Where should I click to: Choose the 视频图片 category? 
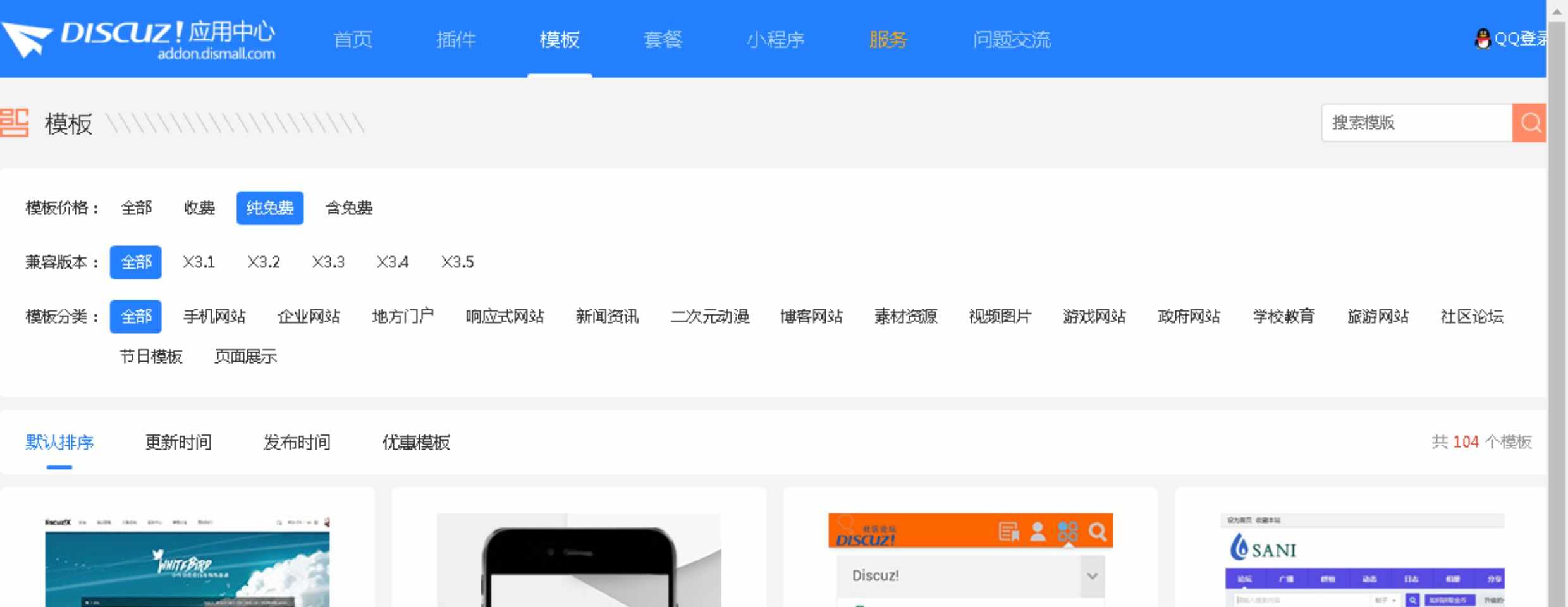(1000, 317)
